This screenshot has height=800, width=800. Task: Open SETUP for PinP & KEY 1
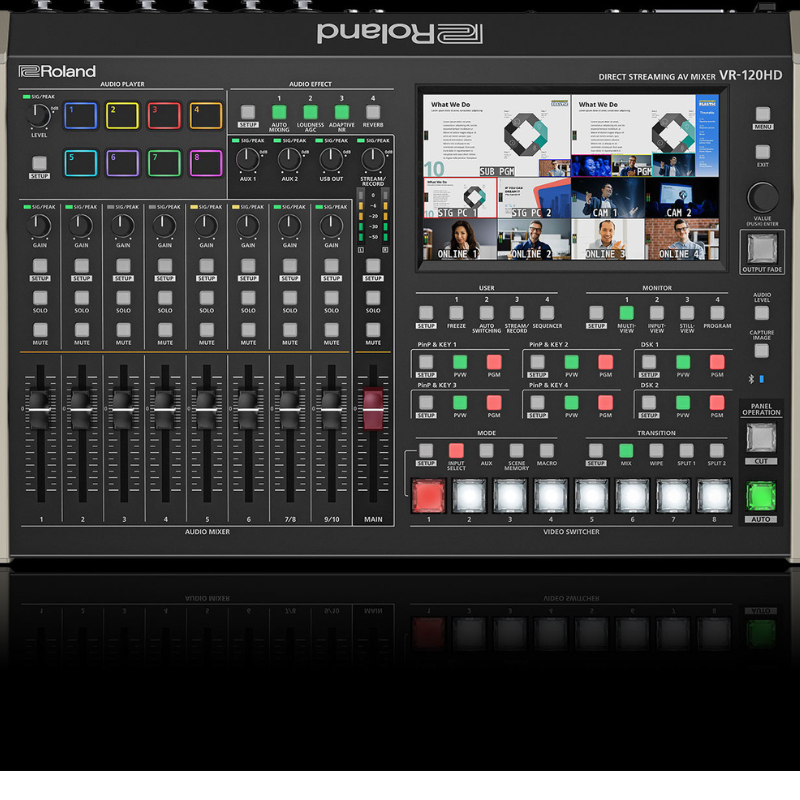[426, 361]
